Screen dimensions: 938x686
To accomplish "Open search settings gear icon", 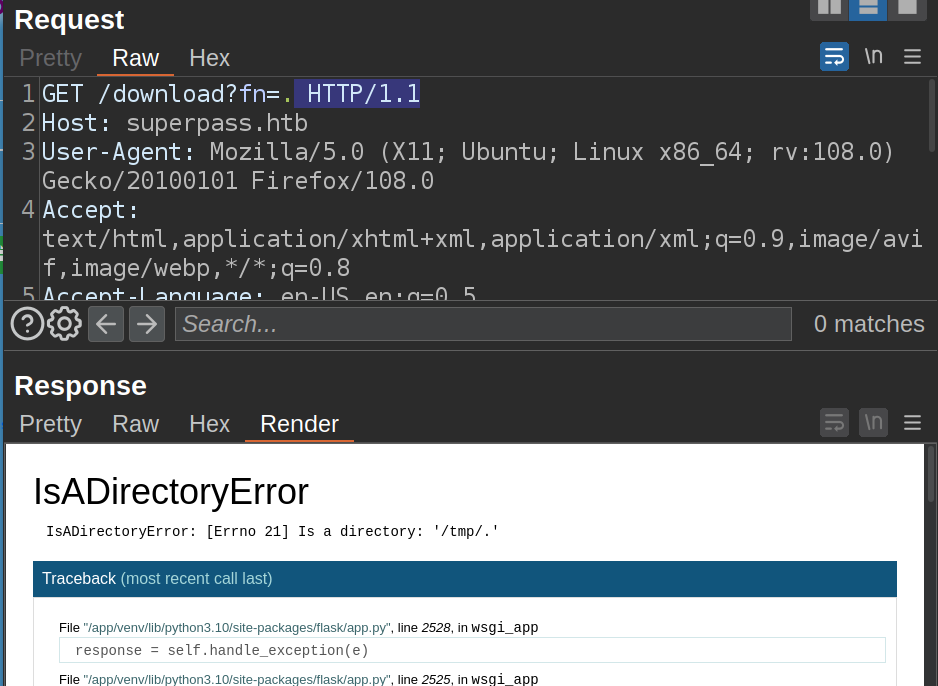I will click(65, 324).
